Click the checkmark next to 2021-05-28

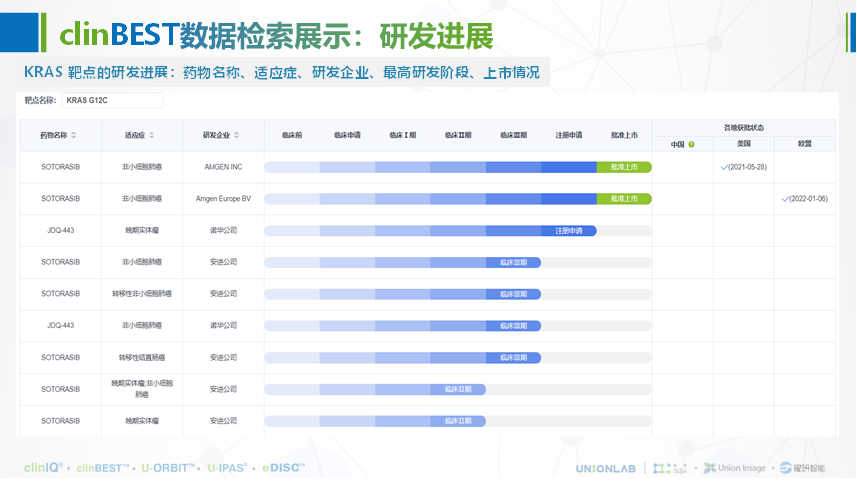coord(724,167)
